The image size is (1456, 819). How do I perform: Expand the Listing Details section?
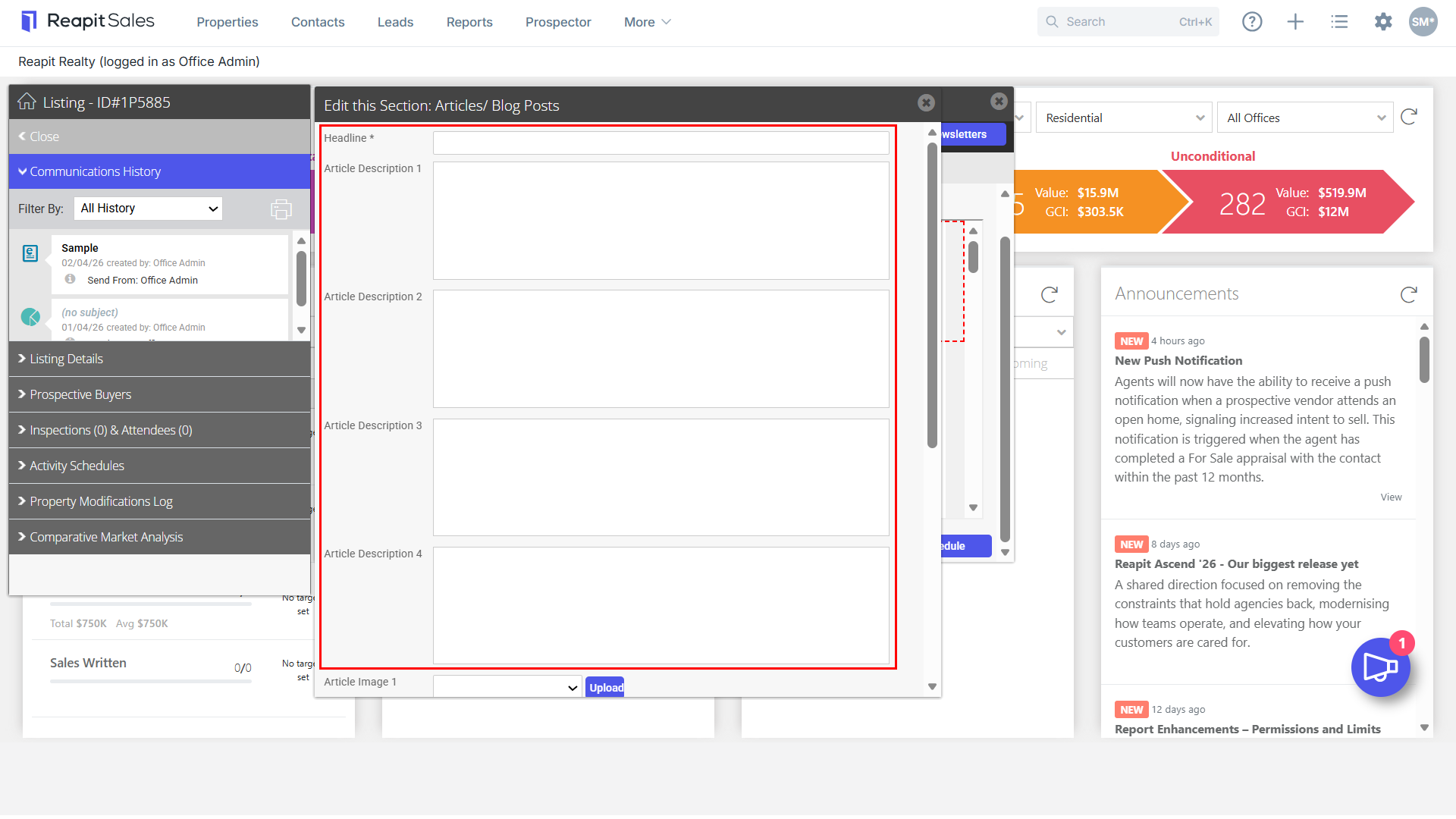[x=160, y=359]
